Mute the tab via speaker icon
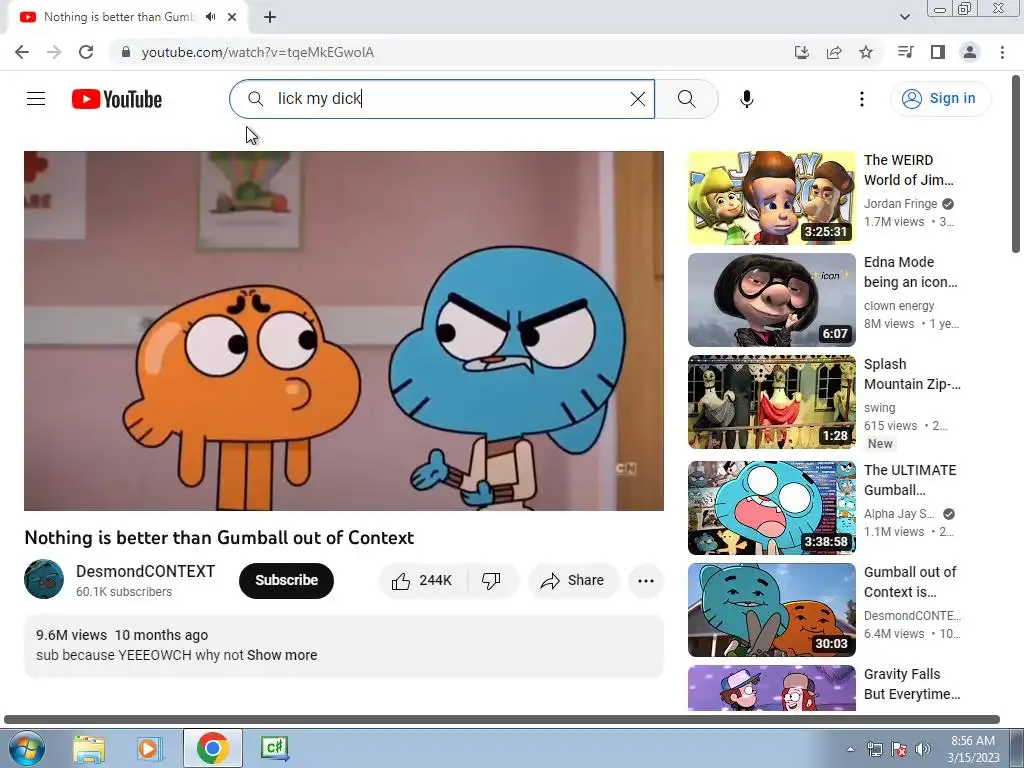The width and height of the screenshot is (1024, 768). 210,17
